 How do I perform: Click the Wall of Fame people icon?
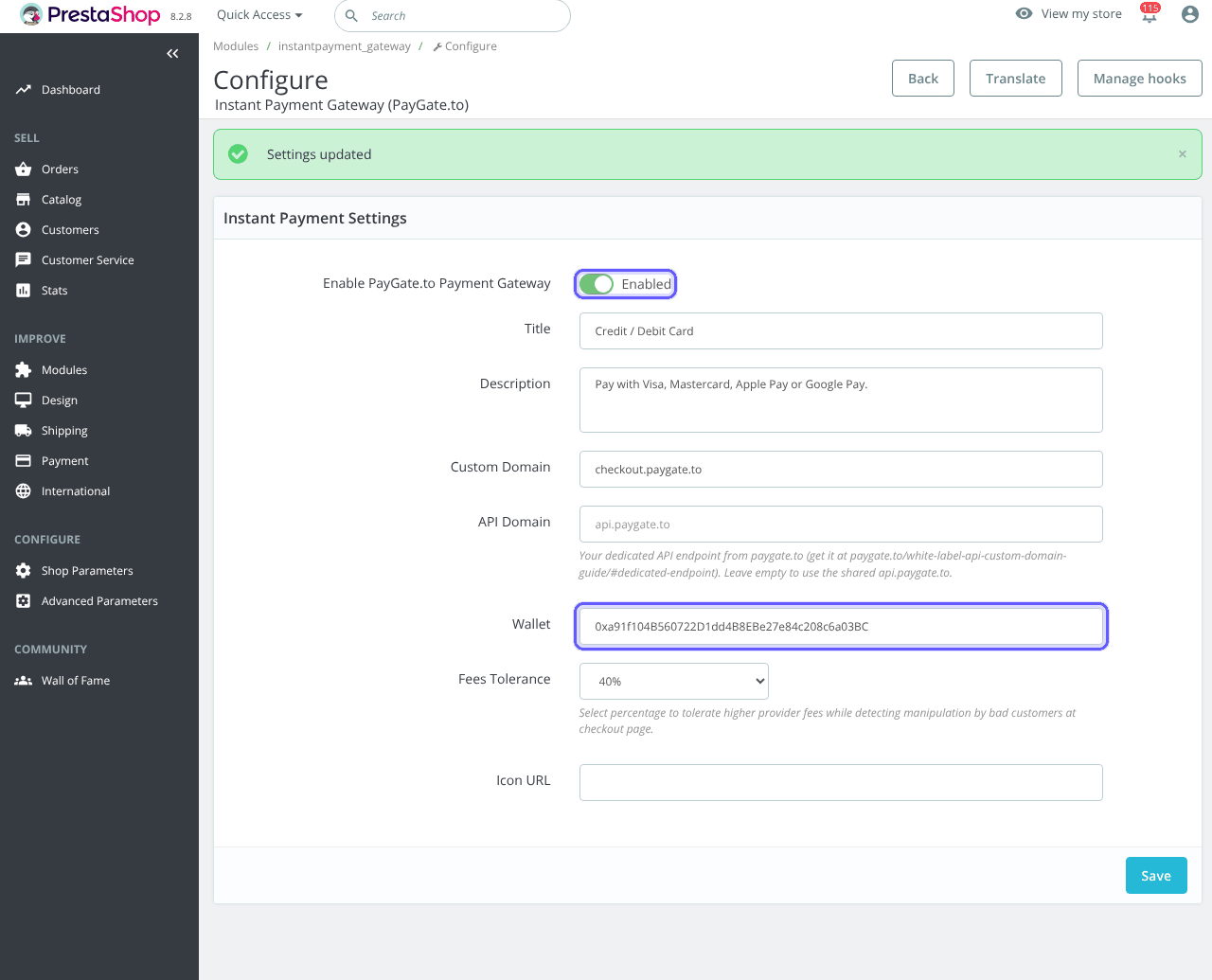[x=24, y=681]
